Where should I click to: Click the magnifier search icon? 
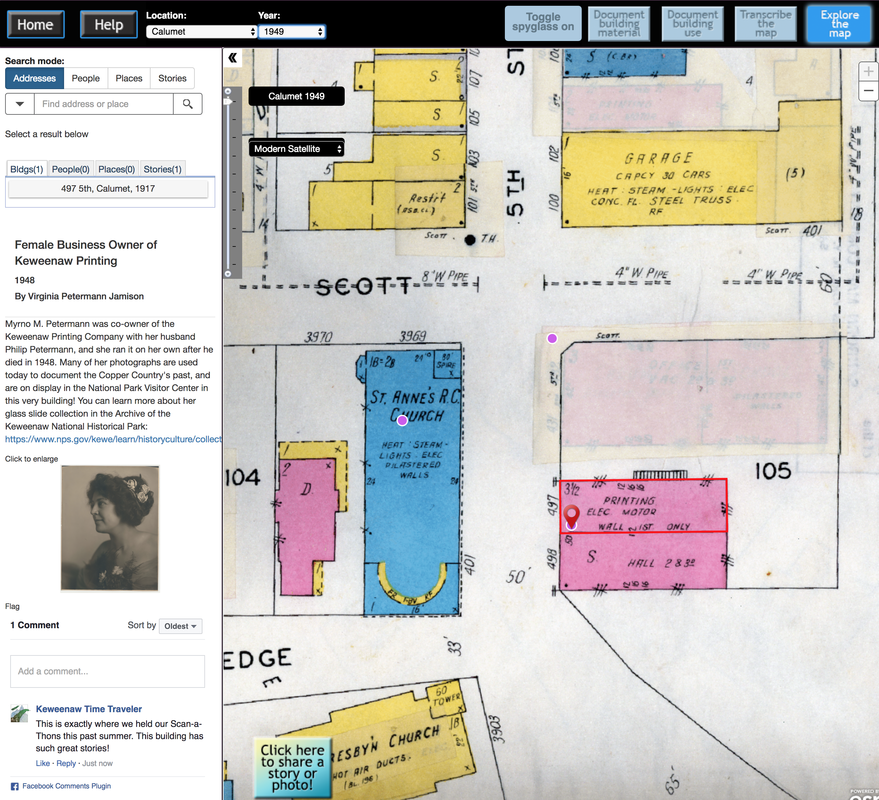[x=188, y=104]
